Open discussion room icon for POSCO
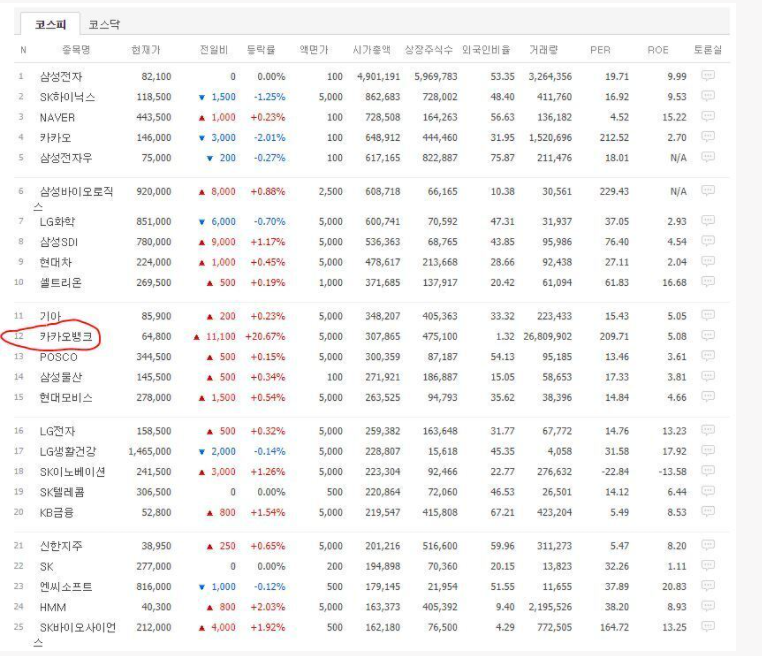762x656 pixels. pos(708,356)
